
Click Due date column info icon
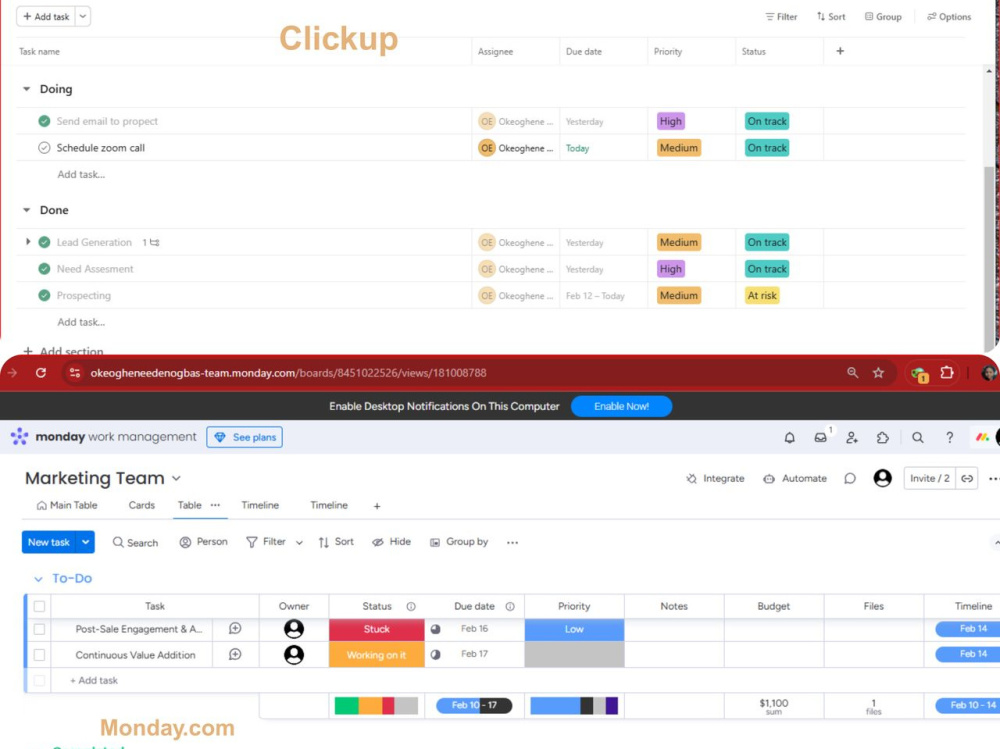pos(510,607)
